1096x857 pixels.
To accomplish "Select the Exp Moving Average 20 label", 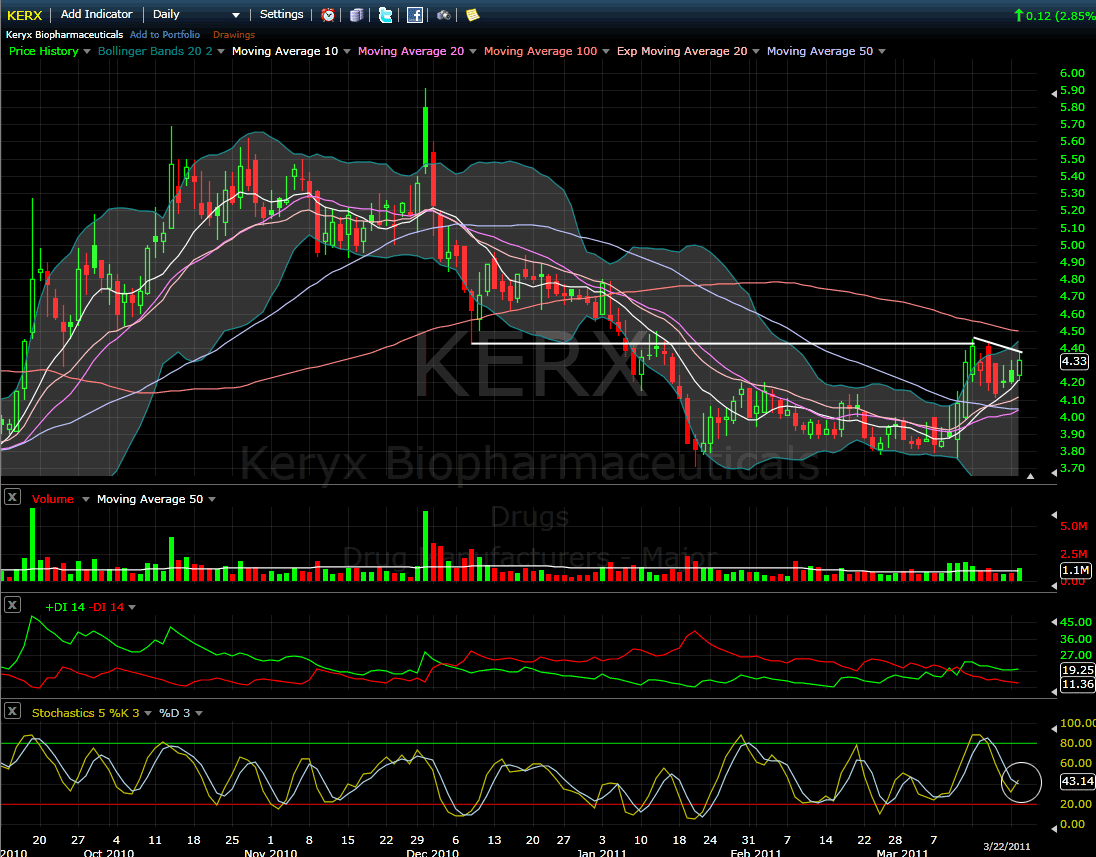I will (x=682, y=51).
